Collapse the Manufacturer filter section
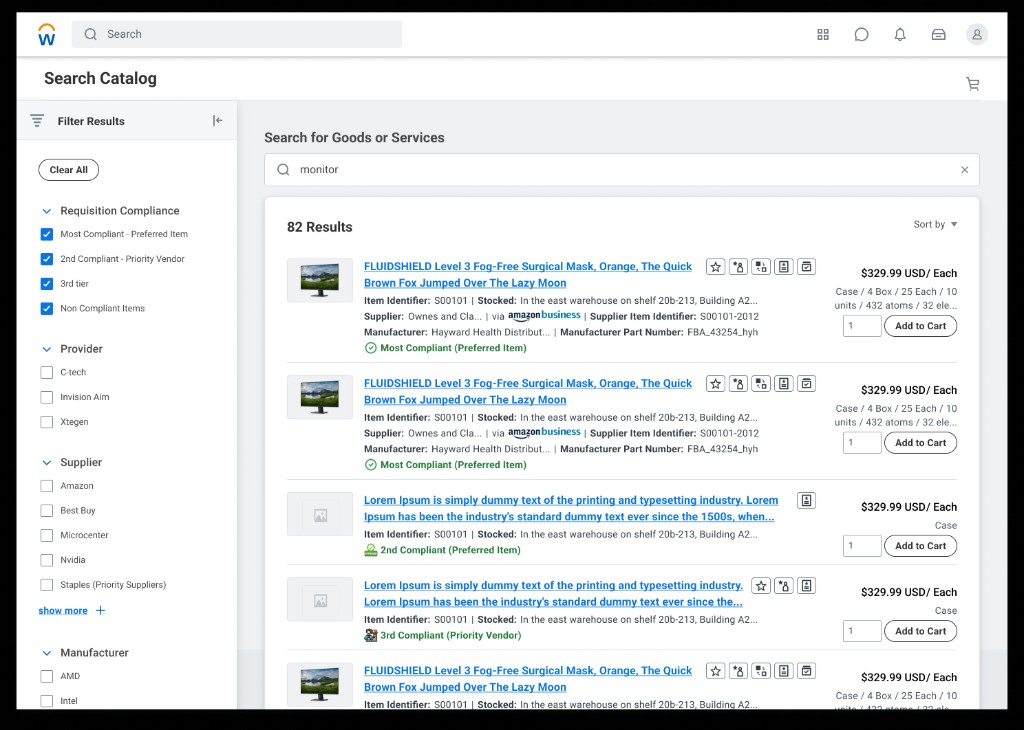This screenshot has height=730, width=1024. (x=46, y=653)
